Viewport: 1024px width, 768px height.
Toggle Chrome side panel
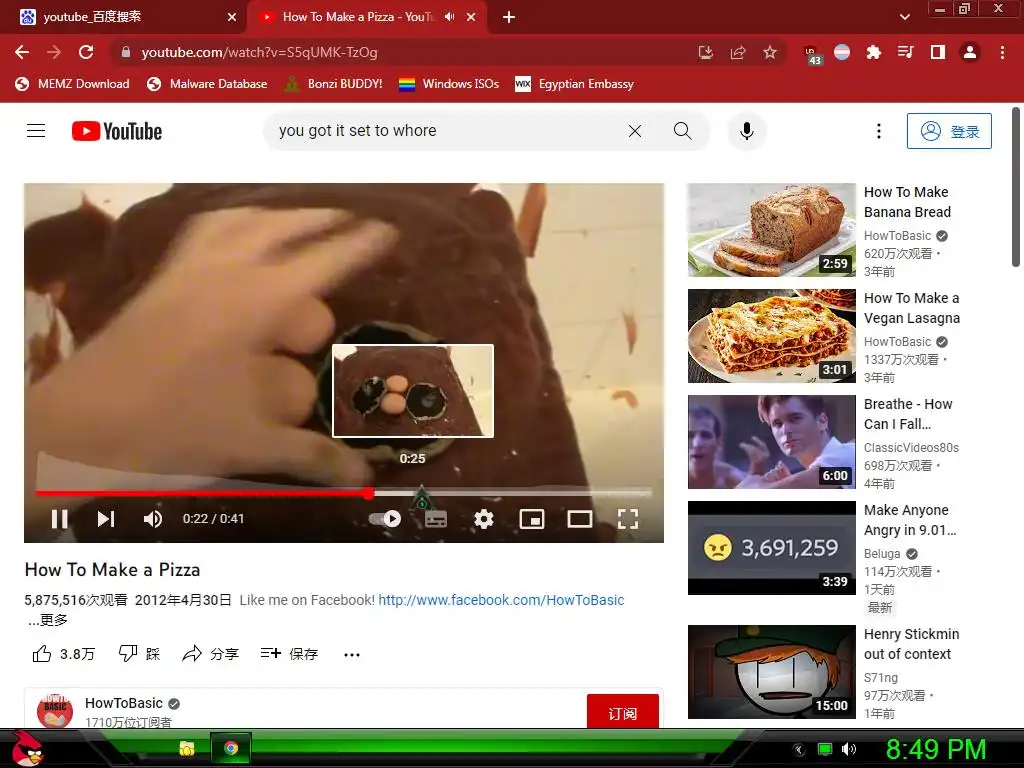pos(938,52)
